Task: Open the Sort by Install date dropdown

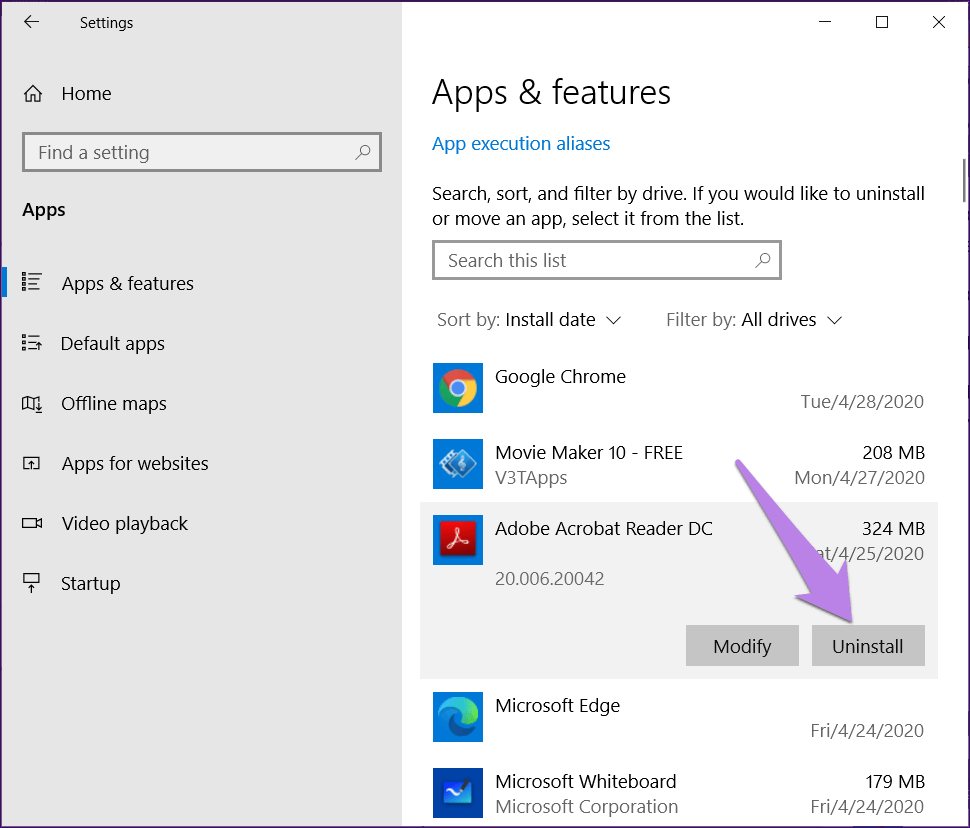Action: point(529,319)
